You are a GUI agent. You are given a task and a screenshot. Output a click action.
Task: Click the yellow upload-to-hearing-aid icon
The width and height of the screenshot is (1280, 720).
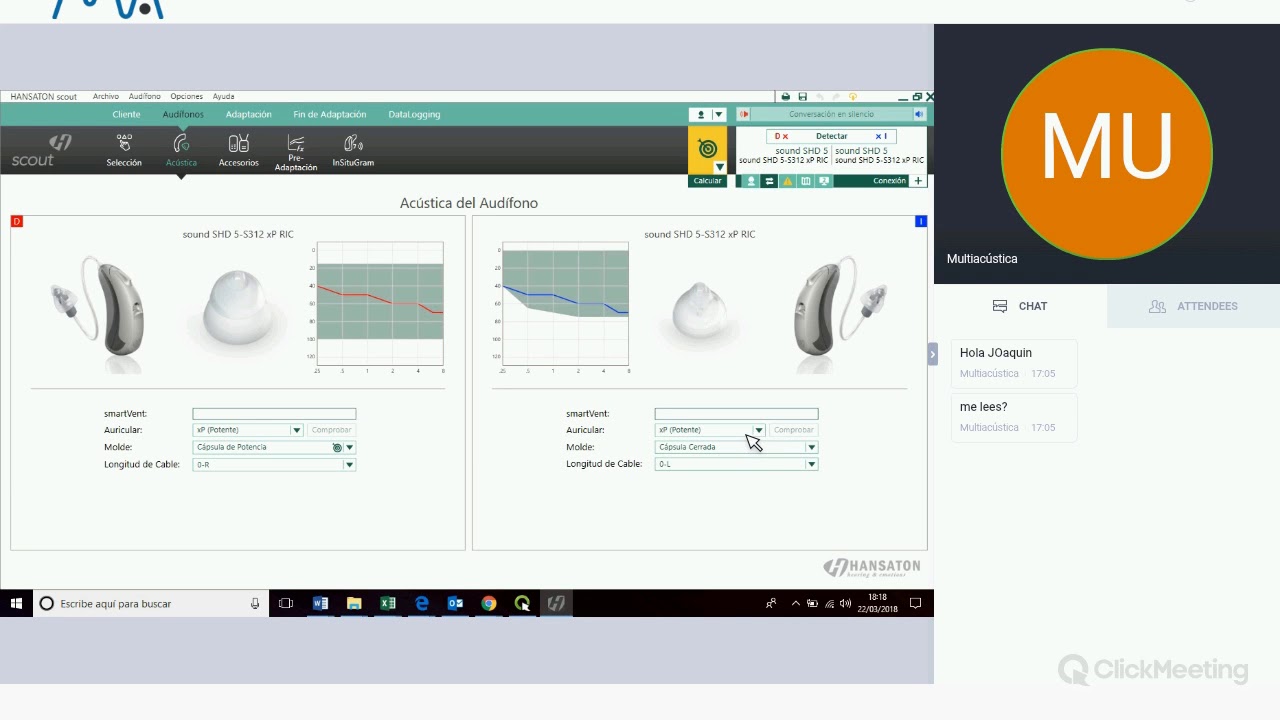pos(853,97)
